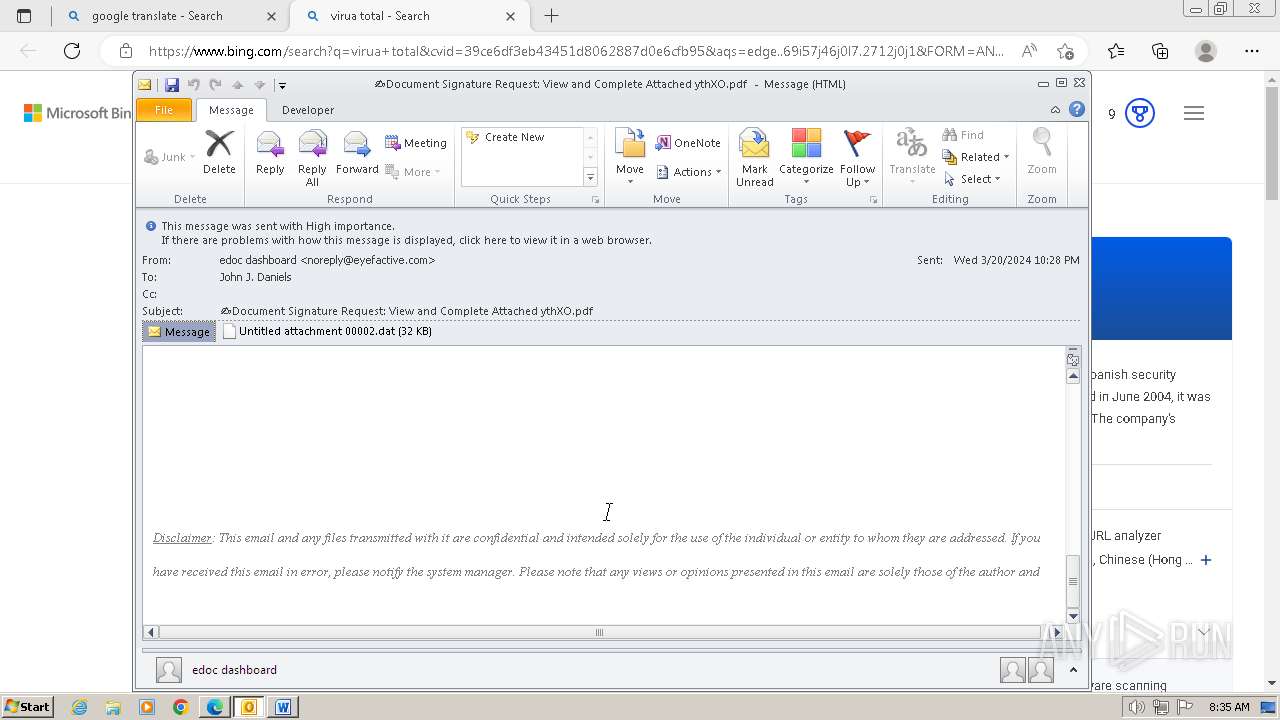Click the horizontal scrollbar thumb in message
The image size is (1280, 720).
tap(599, 632)
